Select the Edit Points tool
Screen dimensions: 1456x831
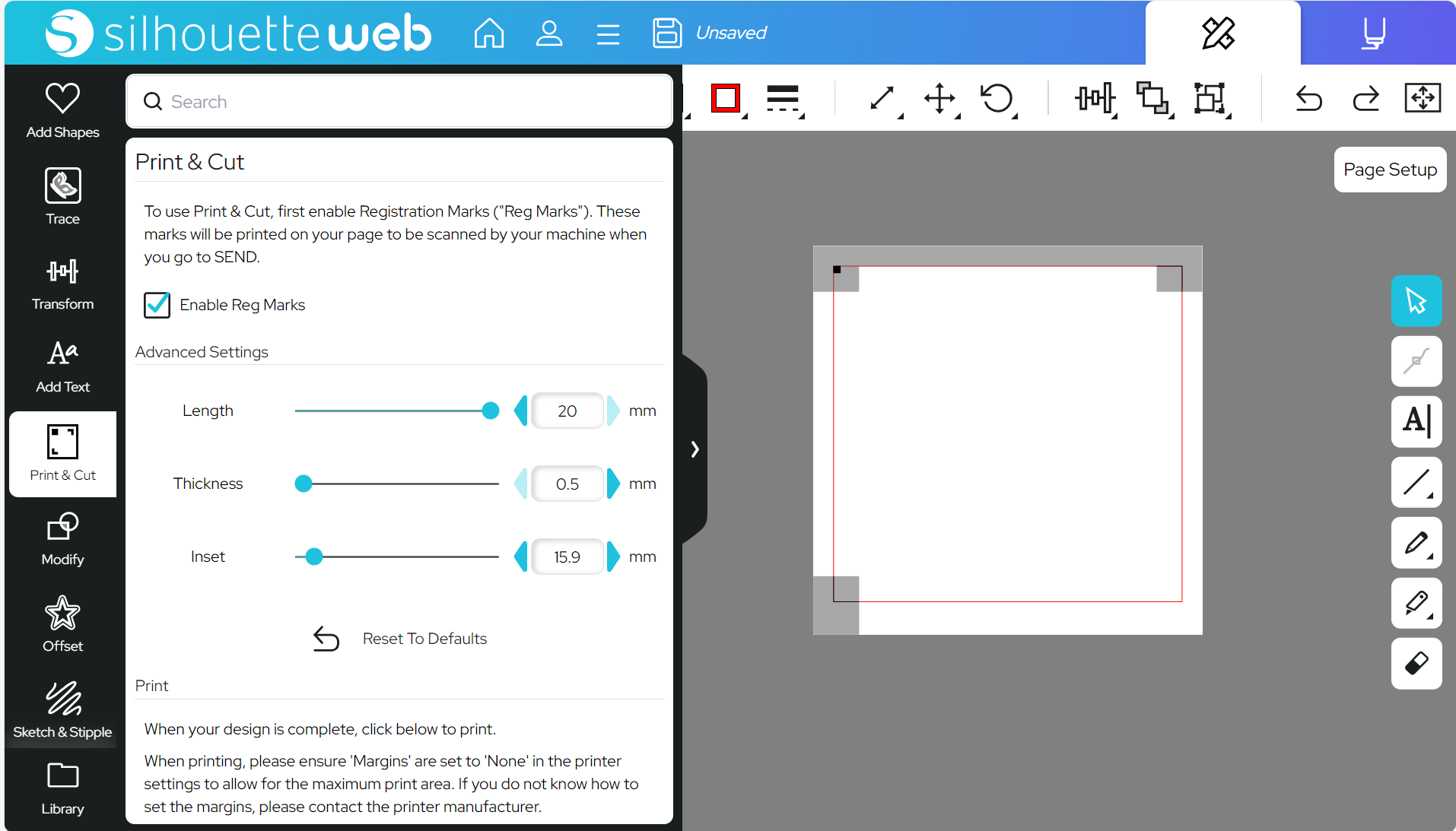(1416, 361)
